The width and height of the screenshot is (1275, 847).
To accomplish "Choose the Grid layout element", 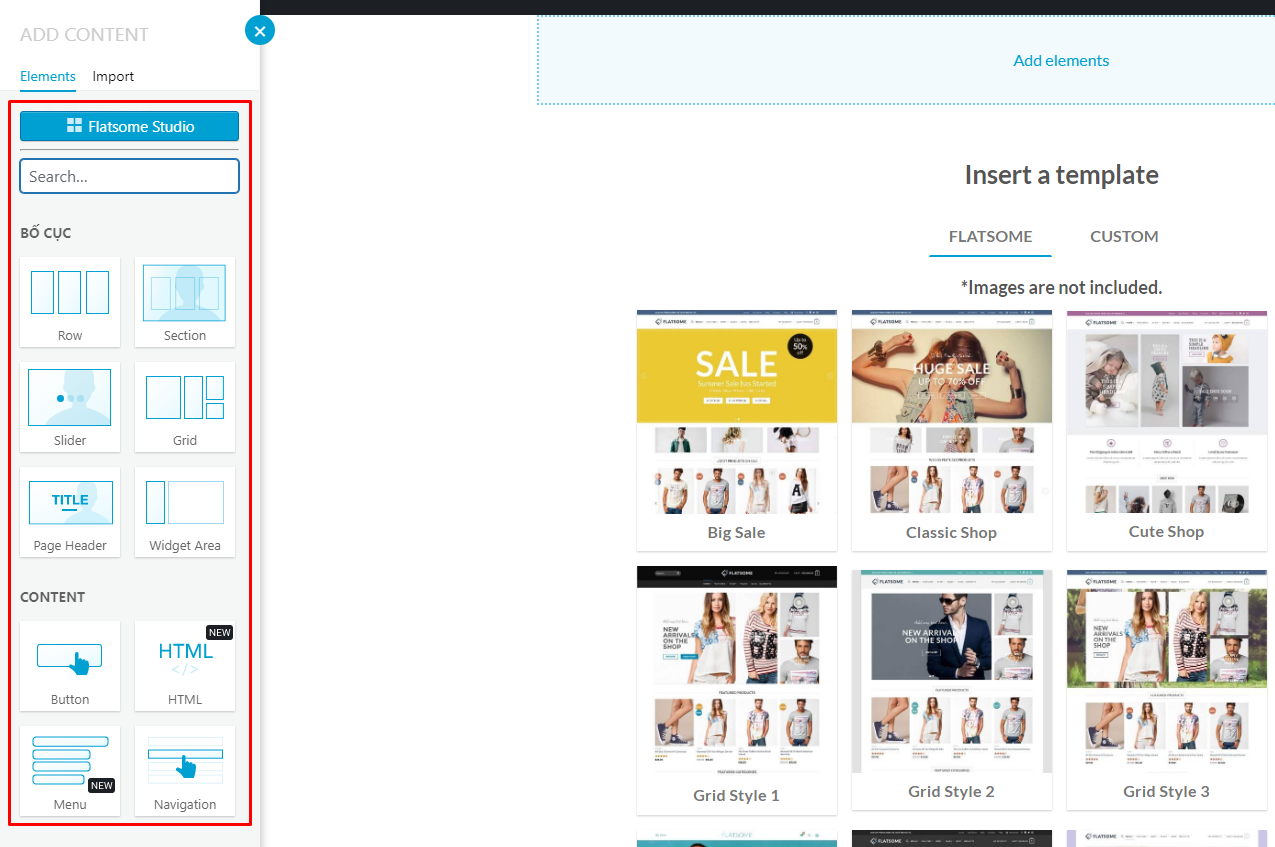I will click(185, 406).
